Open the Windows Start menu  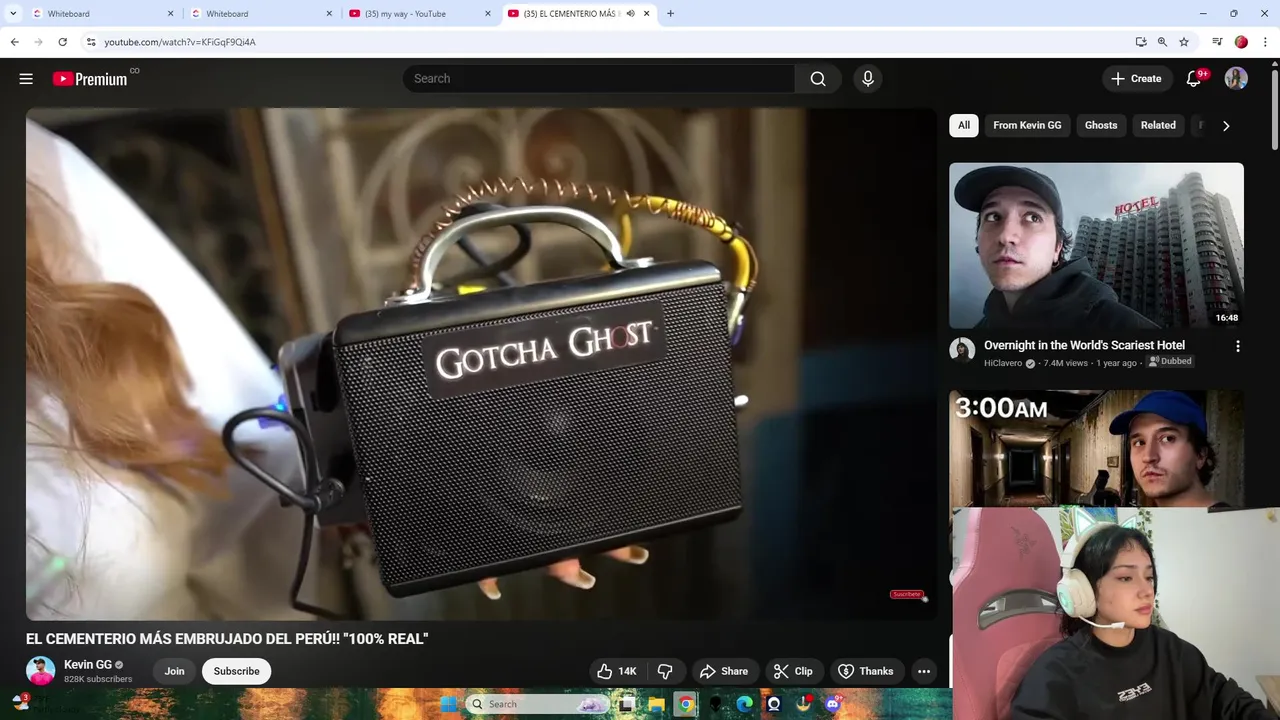(448, 704)
